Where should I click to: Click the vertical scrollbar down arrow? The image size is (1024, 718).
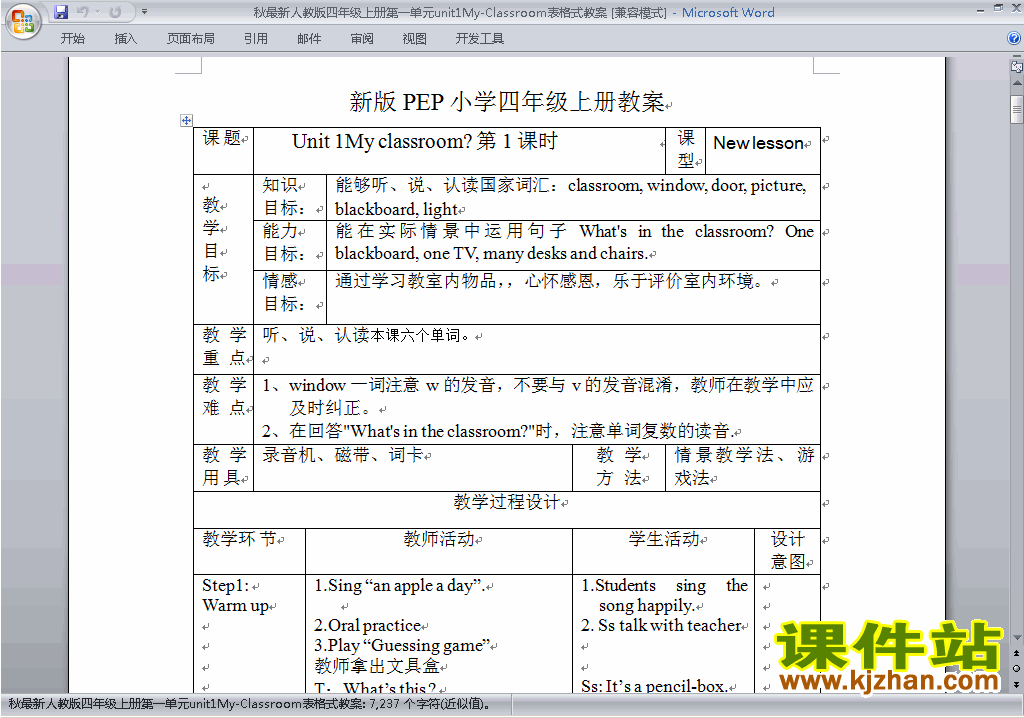click(1017, 638)
